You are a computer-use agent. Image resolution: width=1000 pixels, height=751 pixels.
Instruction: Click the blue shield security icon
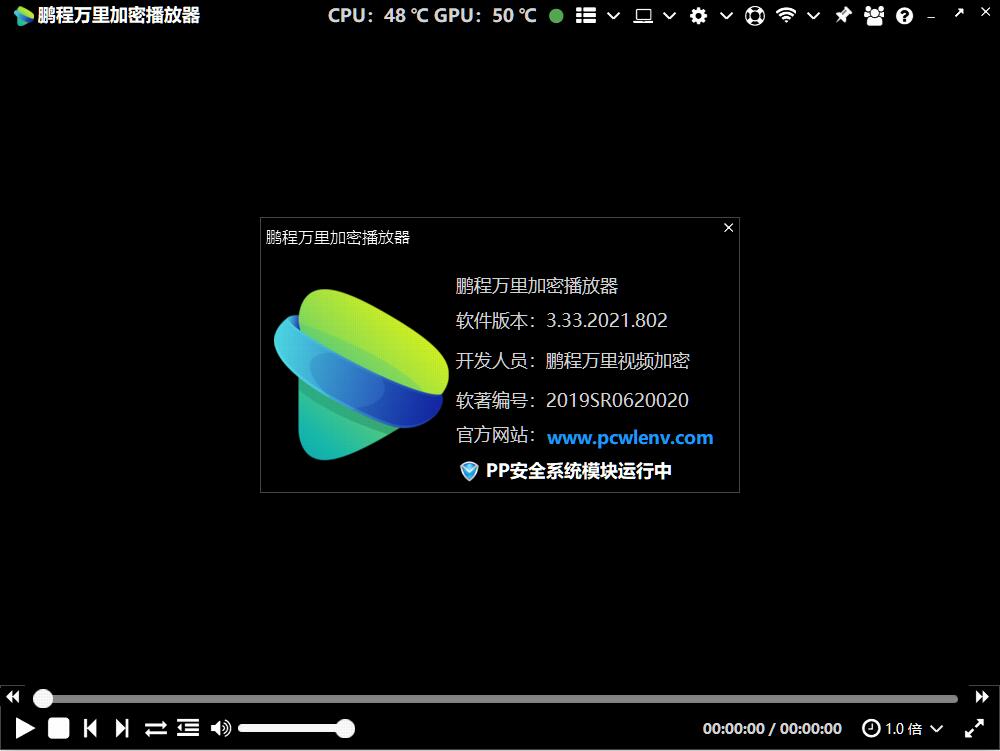point(469,471)
